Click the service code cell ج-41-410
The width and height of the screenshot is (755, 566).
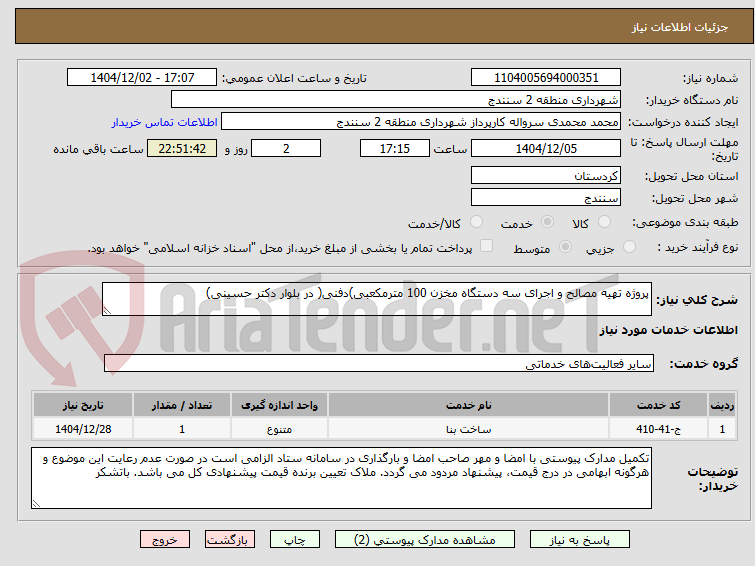click(x=658, y=429)
